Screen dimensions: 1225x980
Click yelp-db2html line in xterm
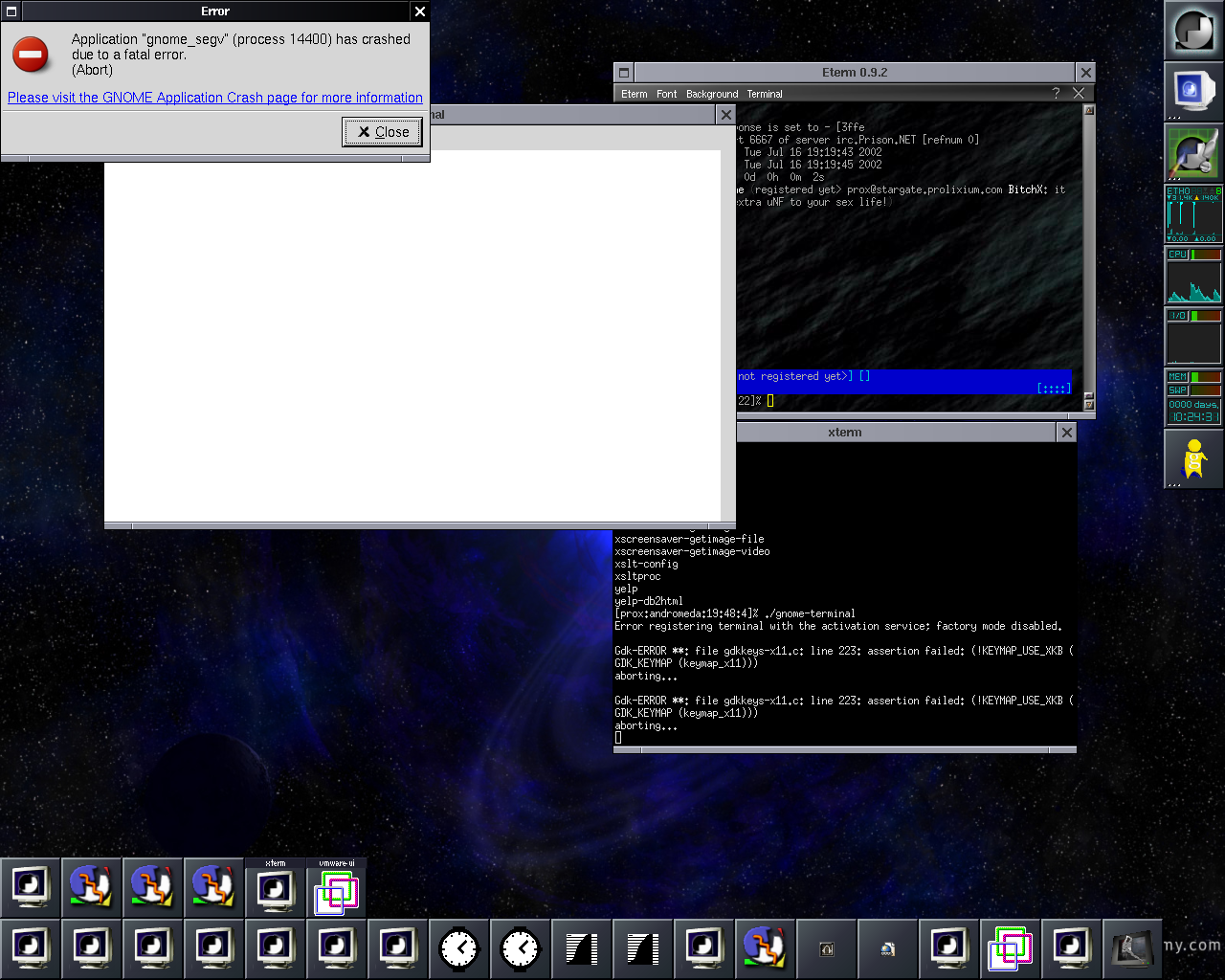(x=649, y=601)
